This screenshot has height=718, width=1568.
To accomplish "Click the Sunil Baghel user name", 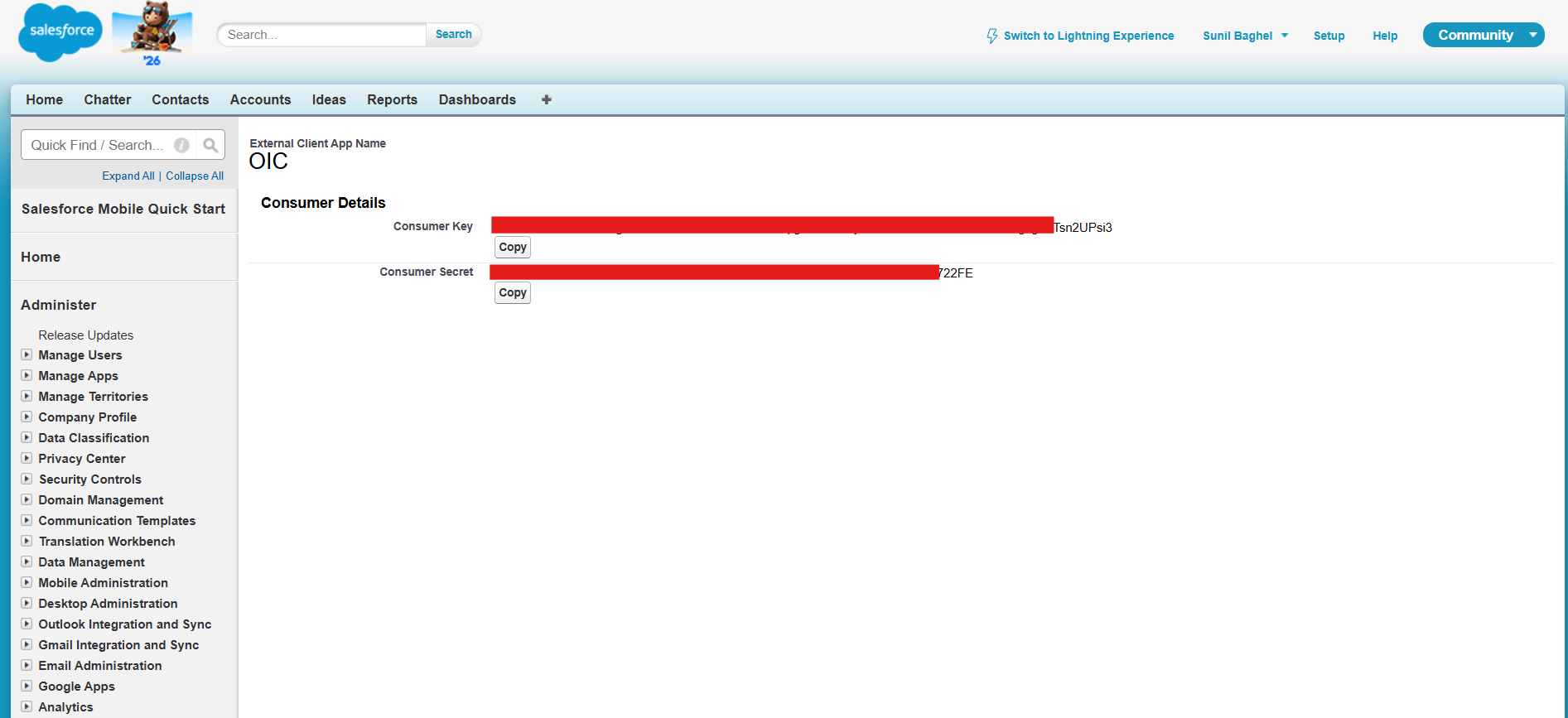I will (1237, 36).
